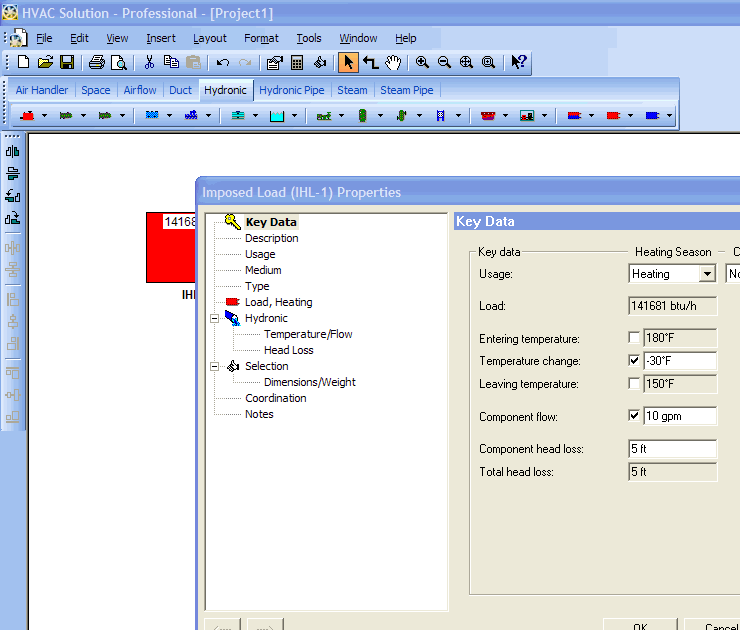The height and width of the screenshot is (630, 740).
Task: Confirm the dialog with OK
Action: 640,625
